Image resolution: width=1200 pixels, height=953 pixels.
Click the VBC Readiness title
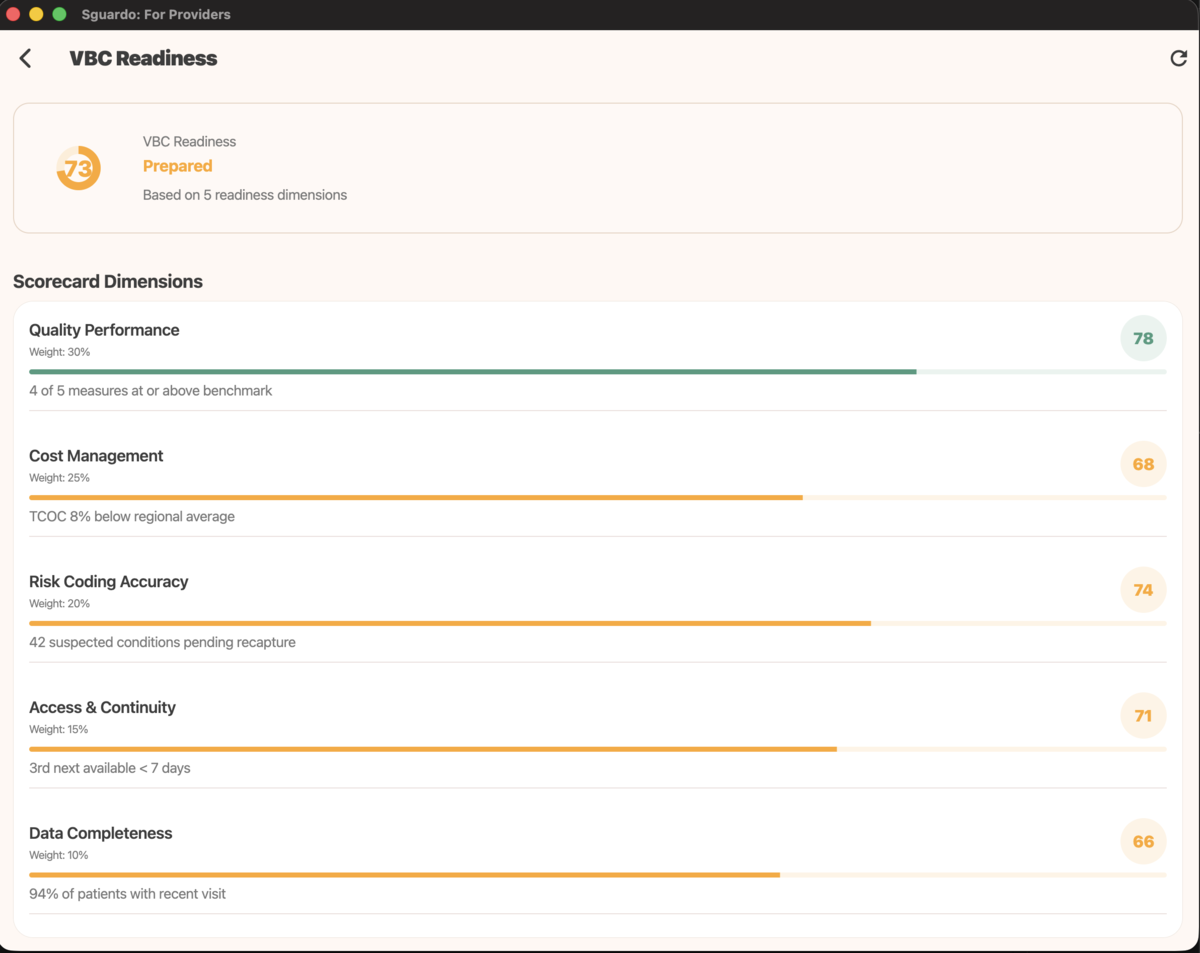pos(143,58)
